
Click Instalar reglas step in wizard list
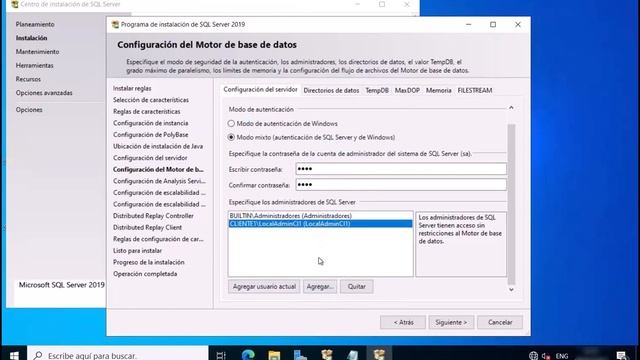pos(132,88)
